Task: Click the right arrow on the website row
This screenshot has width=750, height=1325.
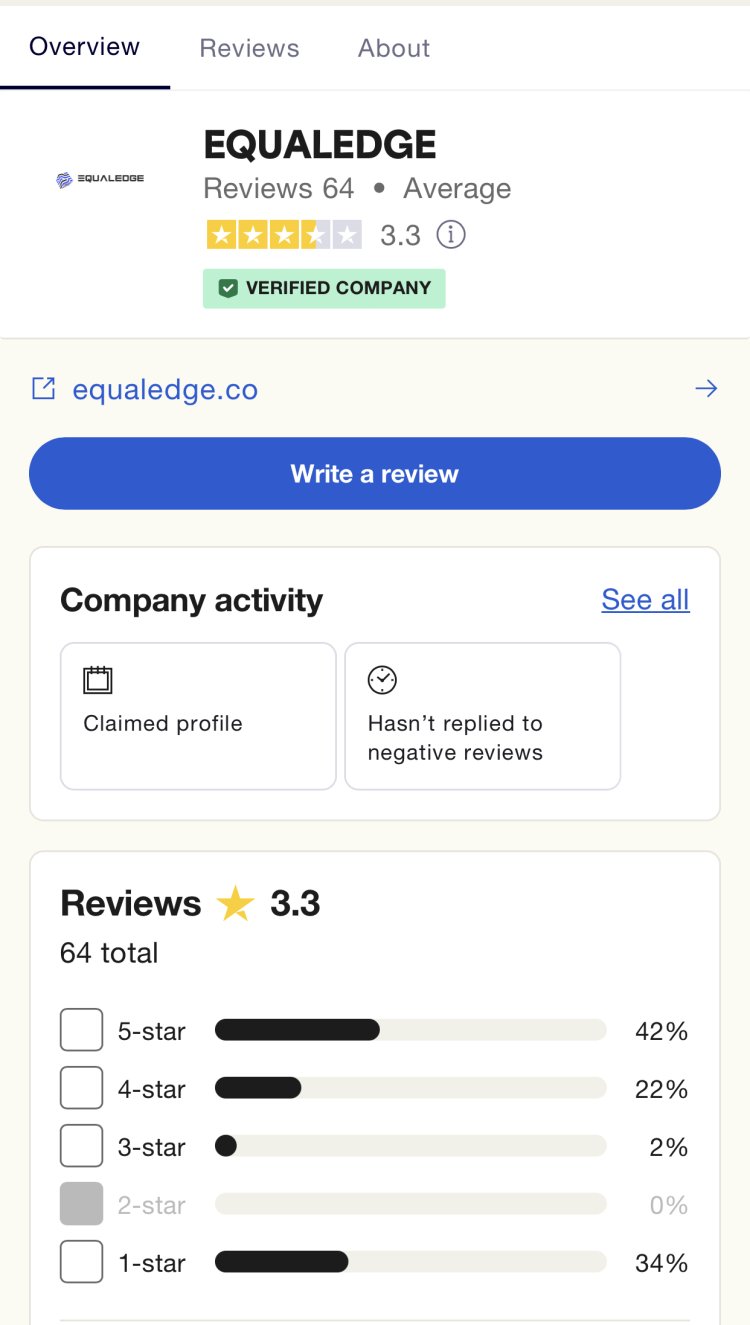Action: (706, 389)
